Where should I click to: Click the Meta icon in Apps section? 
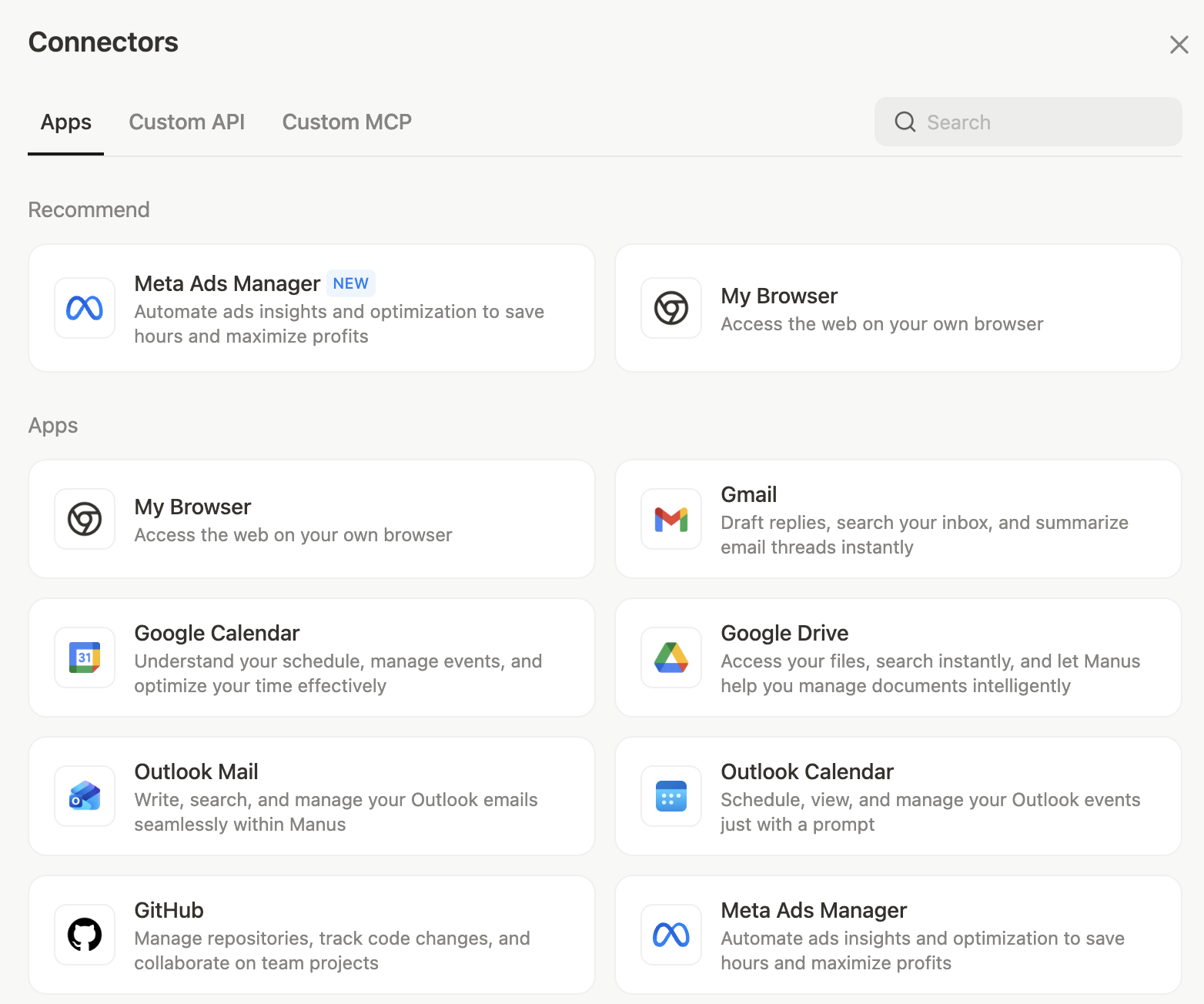(x=671, y=935)
